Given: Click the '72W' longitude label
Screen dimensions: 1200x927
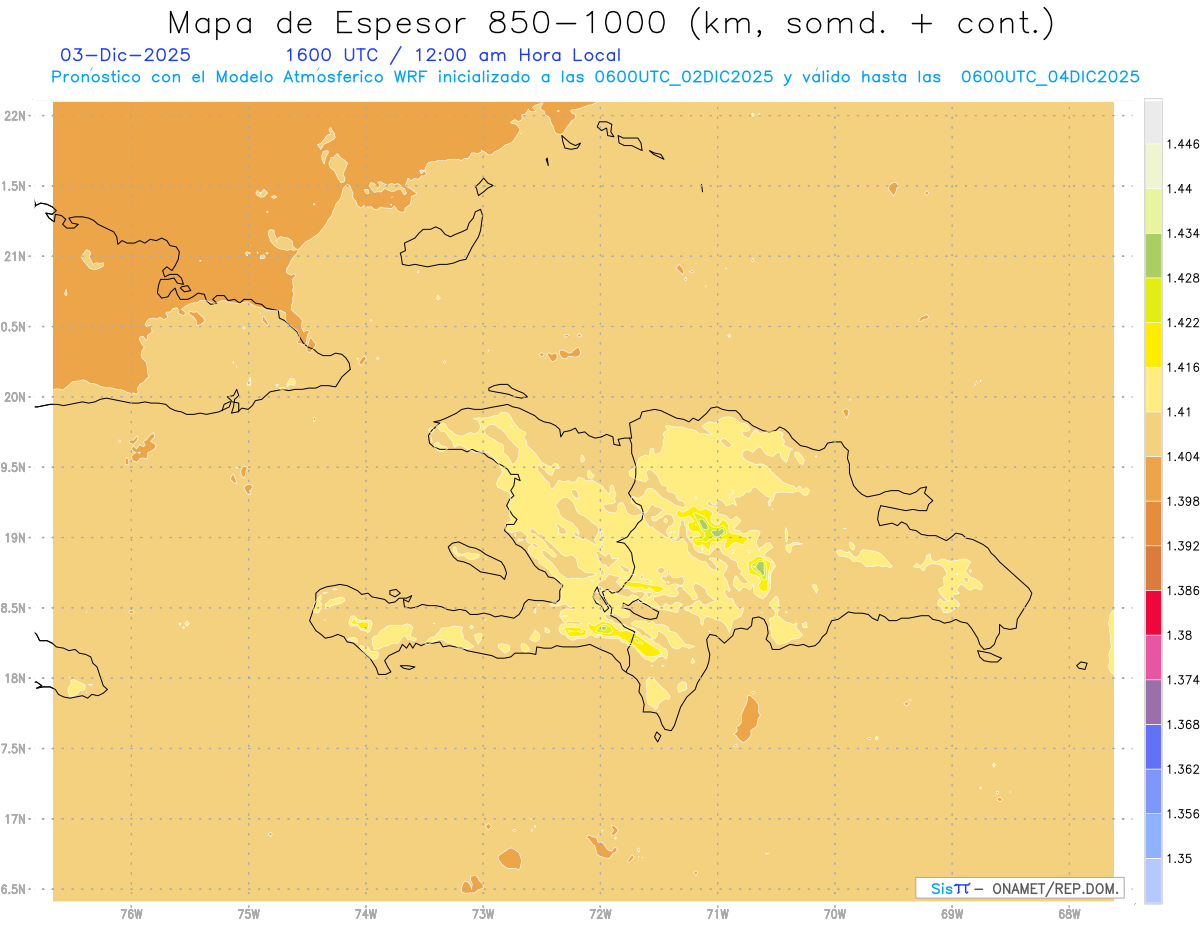Looking at the screenshot, I should [600, 914].
